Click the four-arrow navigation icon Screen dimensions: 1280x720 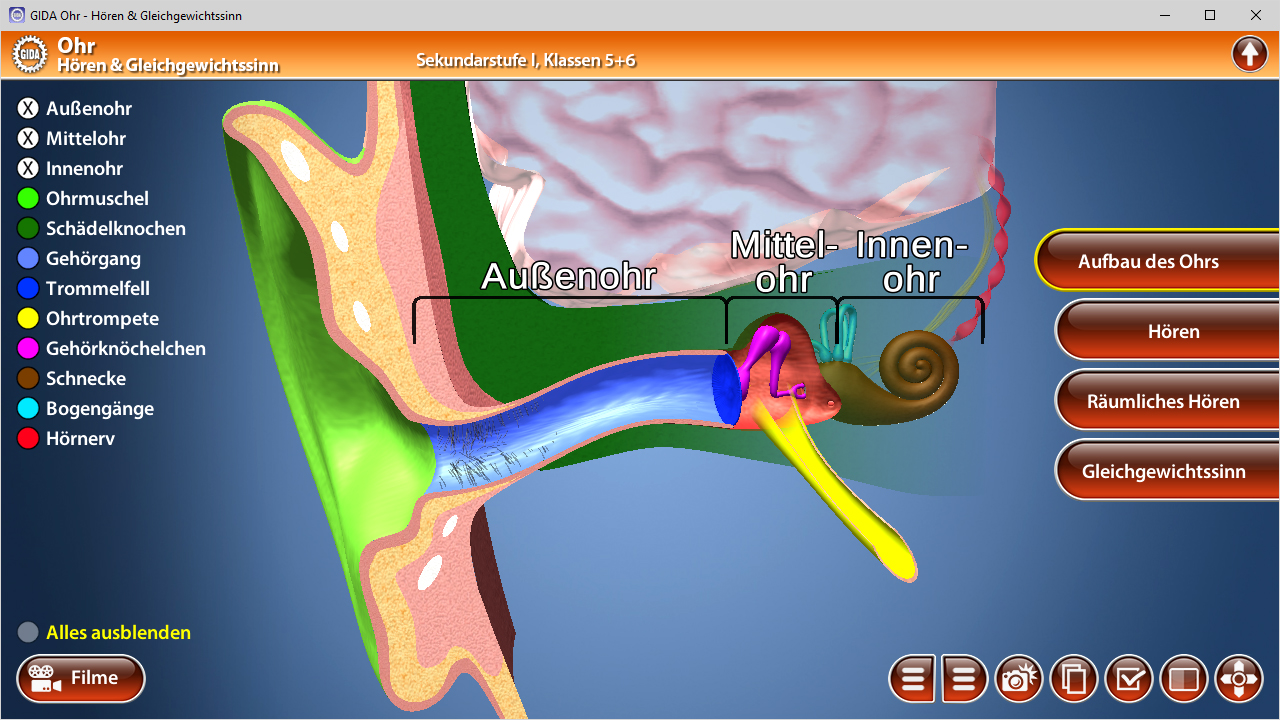tap(1239, 680)
